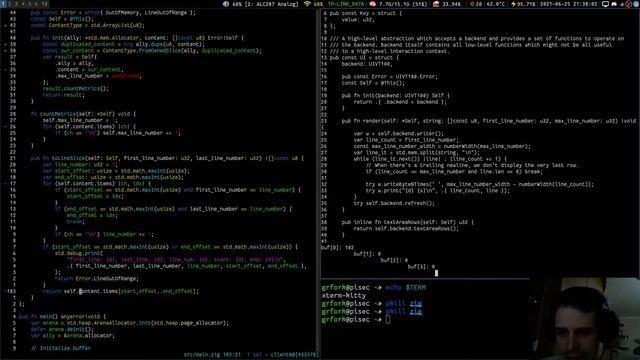Click the 95.71% battery percentage readout
Screen dimensions: 640x360
tap(526, 4)
